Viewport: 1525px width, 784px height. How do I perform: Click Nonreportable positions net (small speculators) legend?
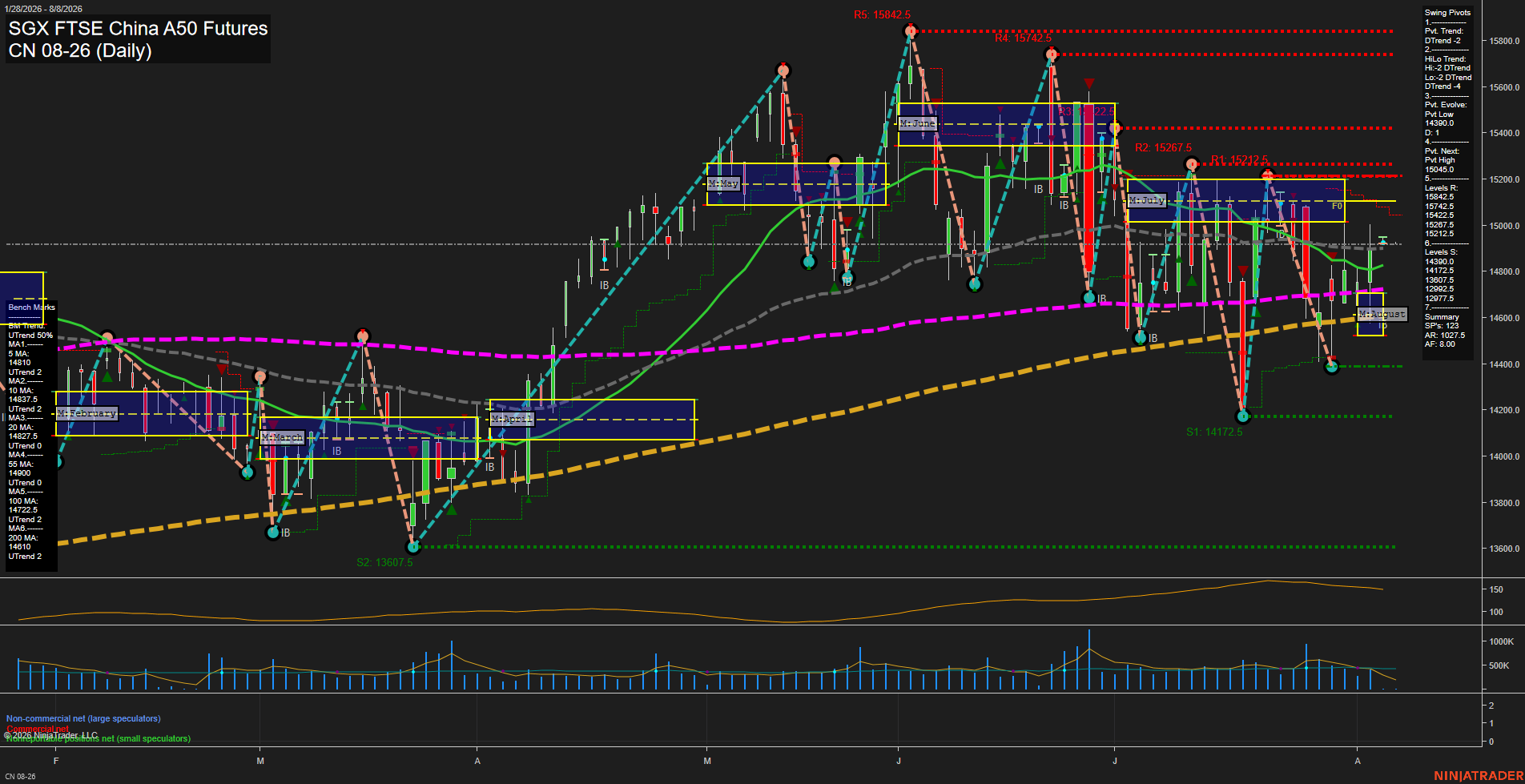pyautogui.click(x=99, y=738)
